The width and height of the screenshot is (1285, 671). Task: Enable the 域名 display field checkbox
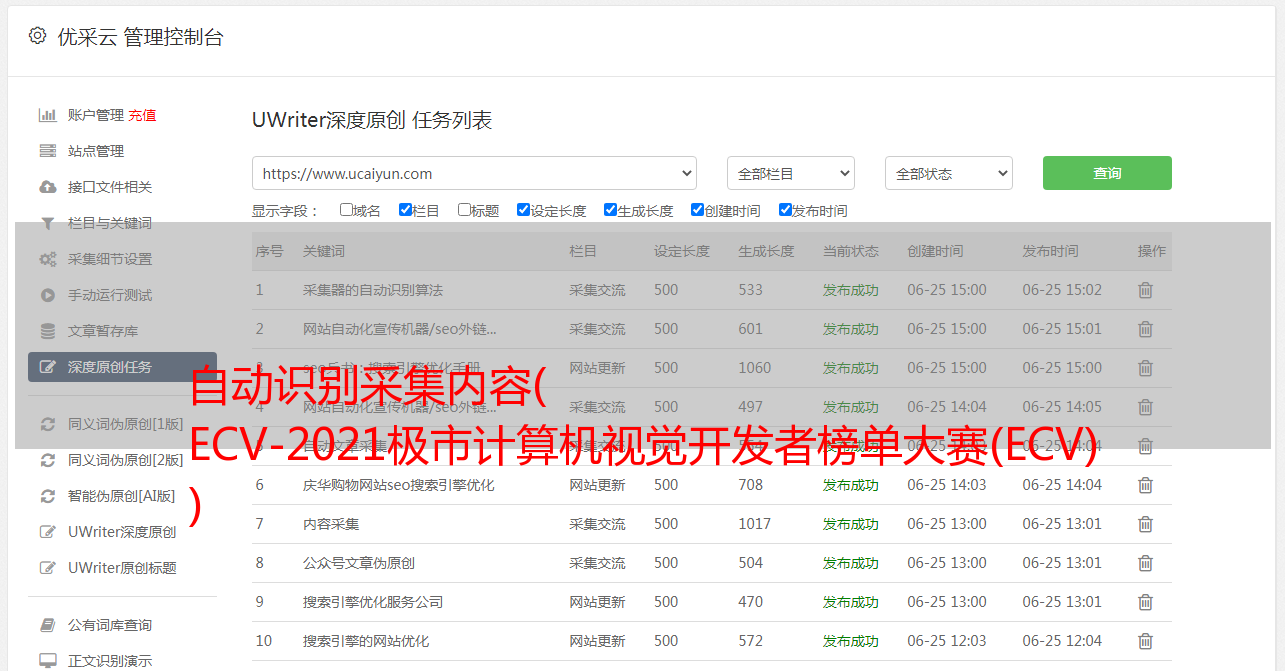pyautogui.click(x=346, y=210)
